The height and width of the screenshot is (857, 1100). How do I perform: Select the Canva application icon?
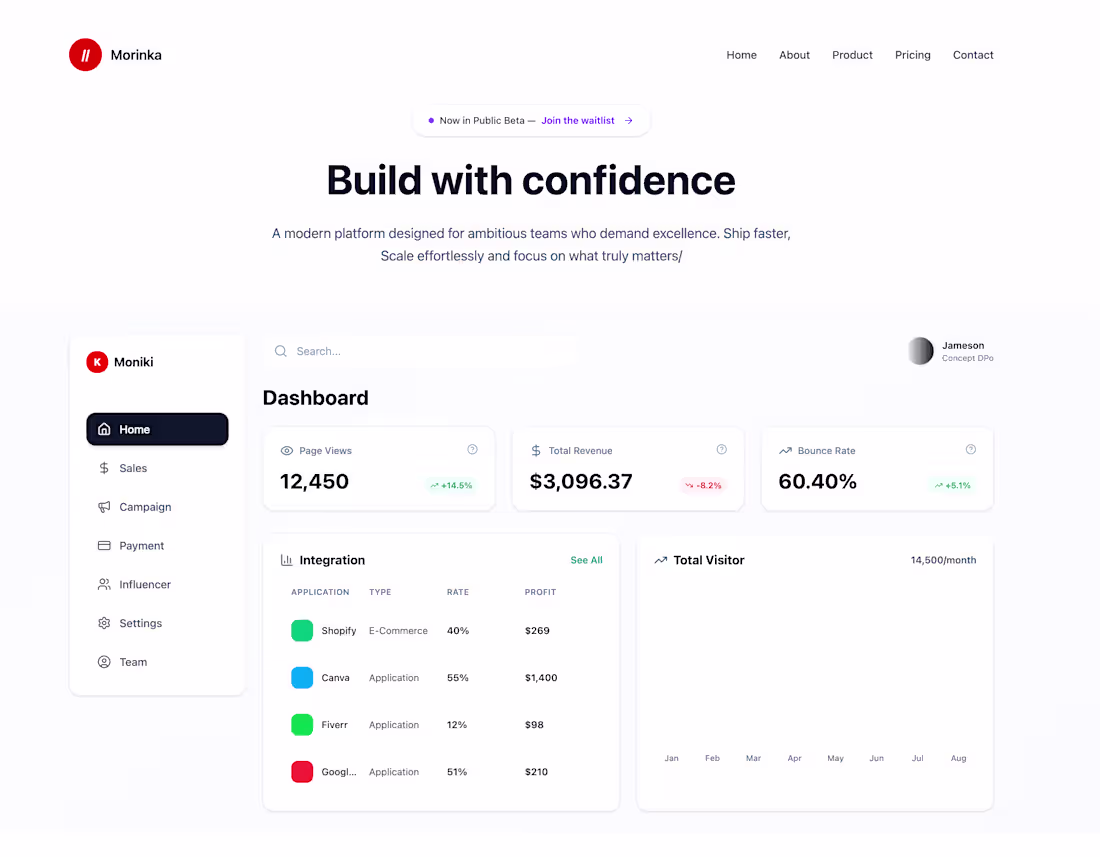[302, 677]
